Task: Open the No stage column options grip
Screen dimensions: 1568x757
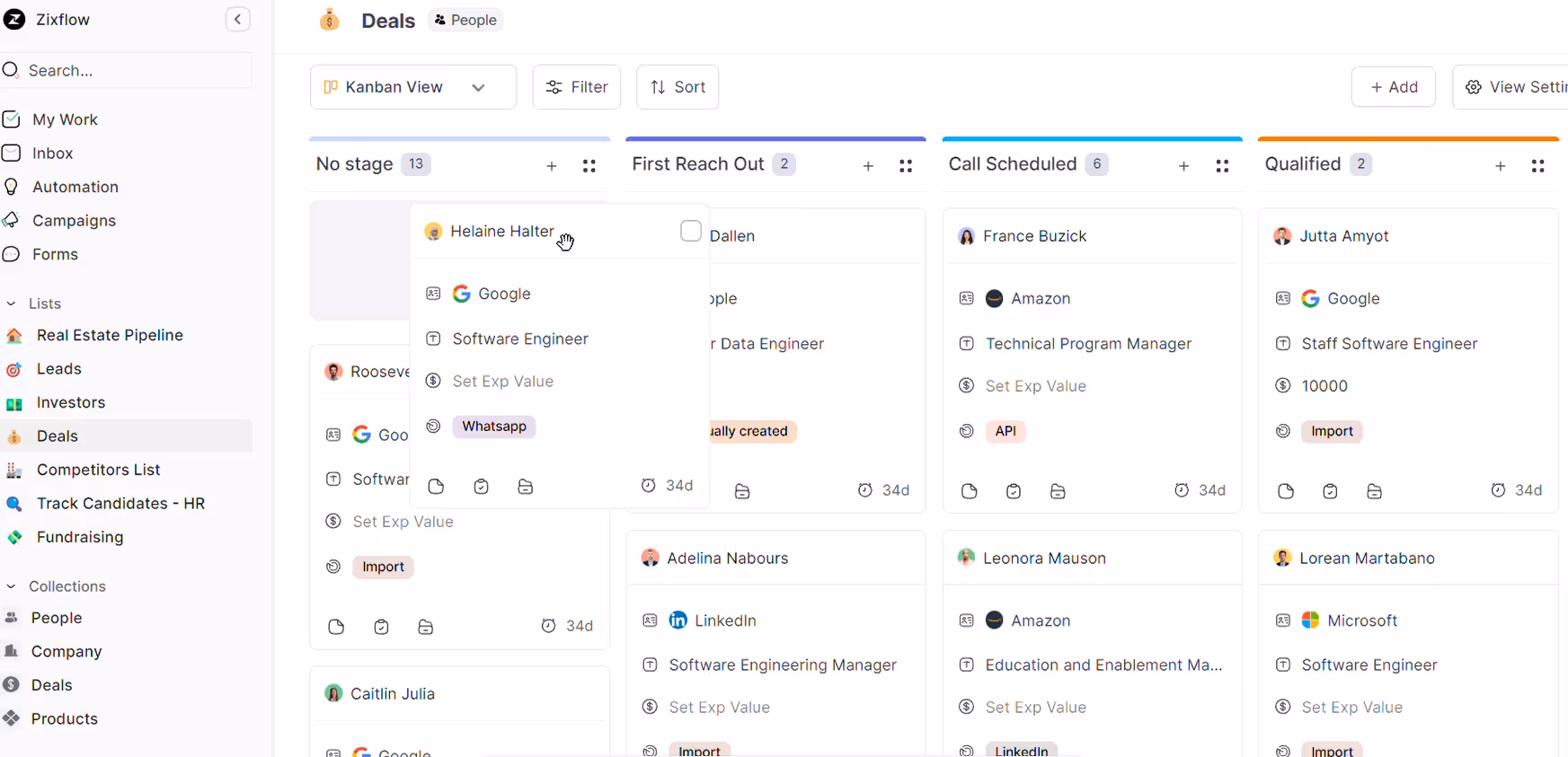Action: coord(589,166)
